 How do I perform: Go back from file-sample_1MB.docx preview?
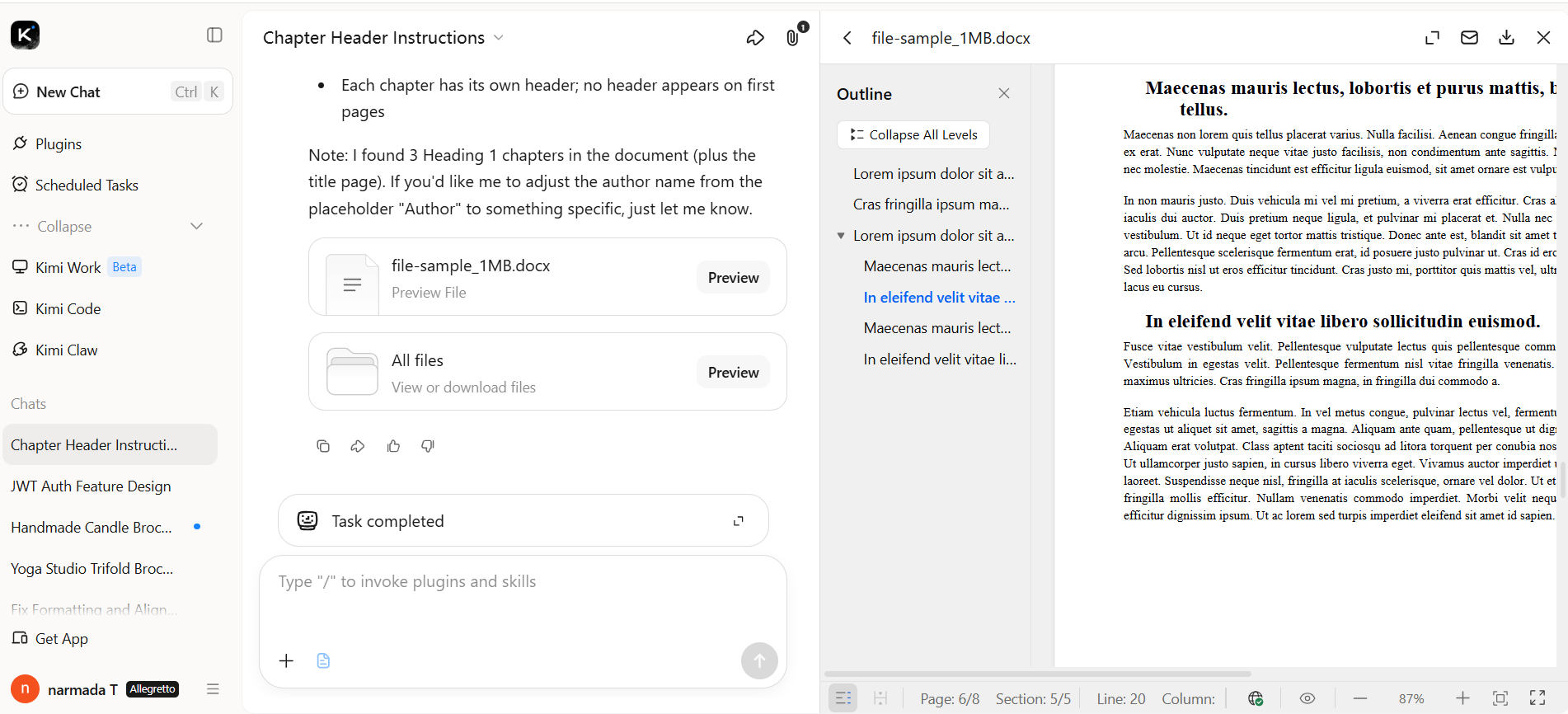(x=847, y=38)
